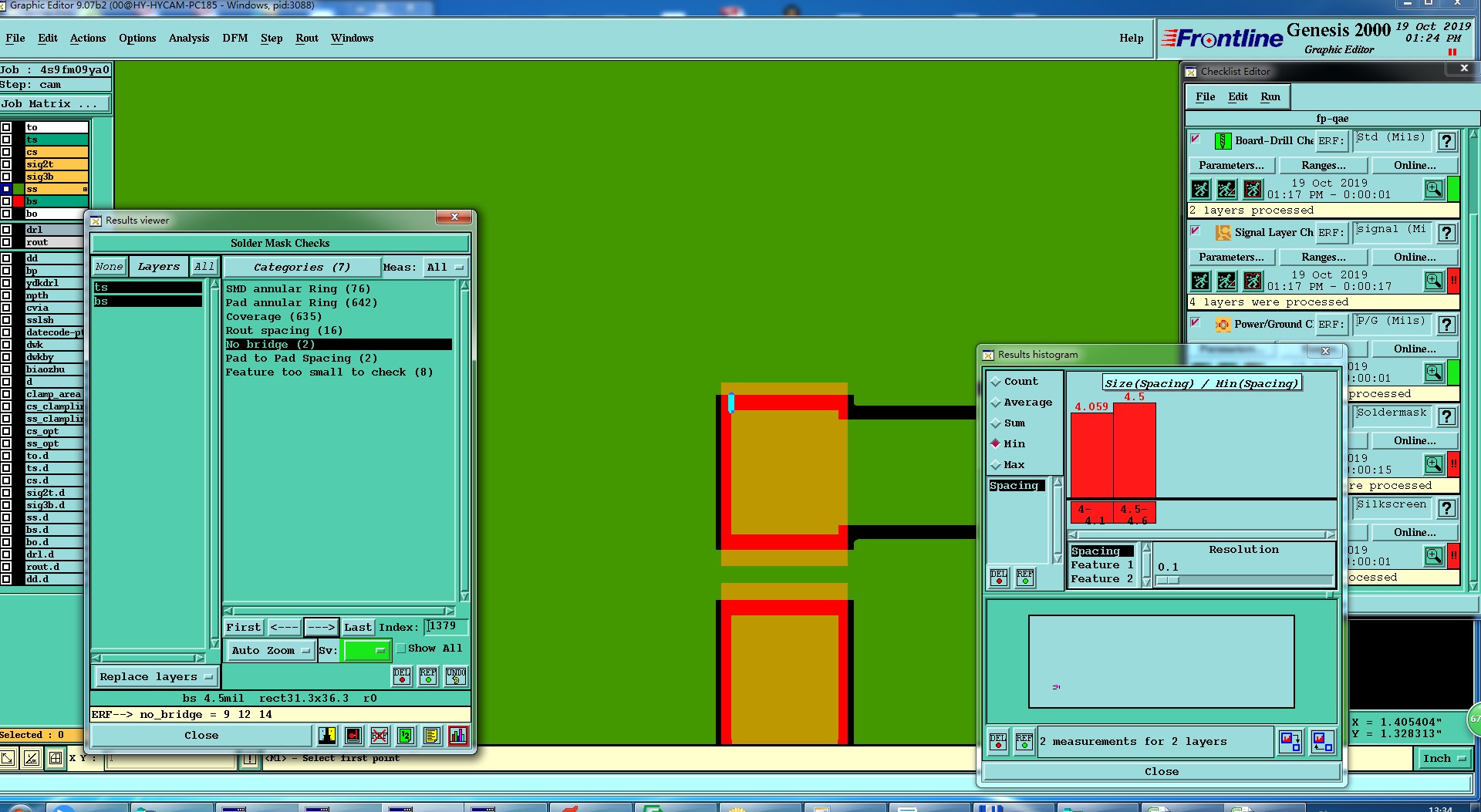The height and width of the screenshot is (812, 1481).
Task: Click the REF icon in Results viewer
Action: [428, 676]
